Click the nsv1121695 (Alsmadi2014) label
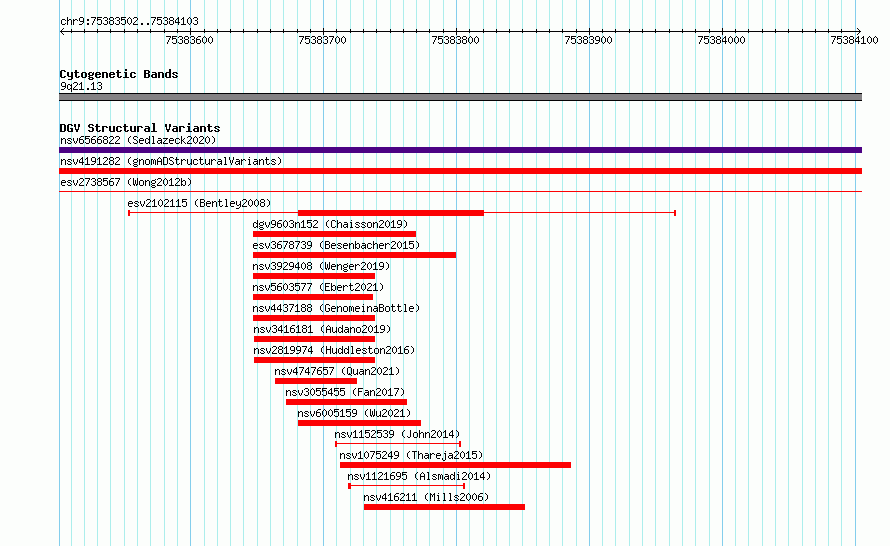Viewport: 890px width, 546px height. point(419,476)
